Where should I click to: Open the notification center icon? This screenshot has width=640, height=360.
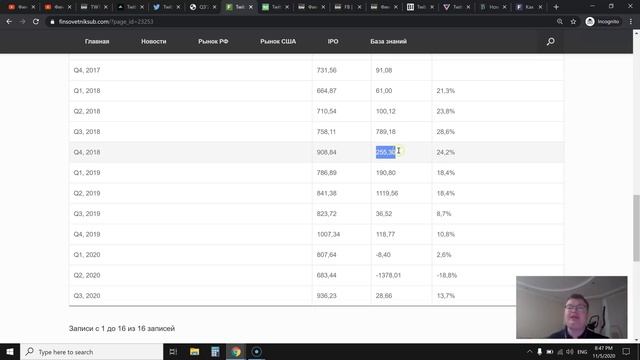pos(626,352)
